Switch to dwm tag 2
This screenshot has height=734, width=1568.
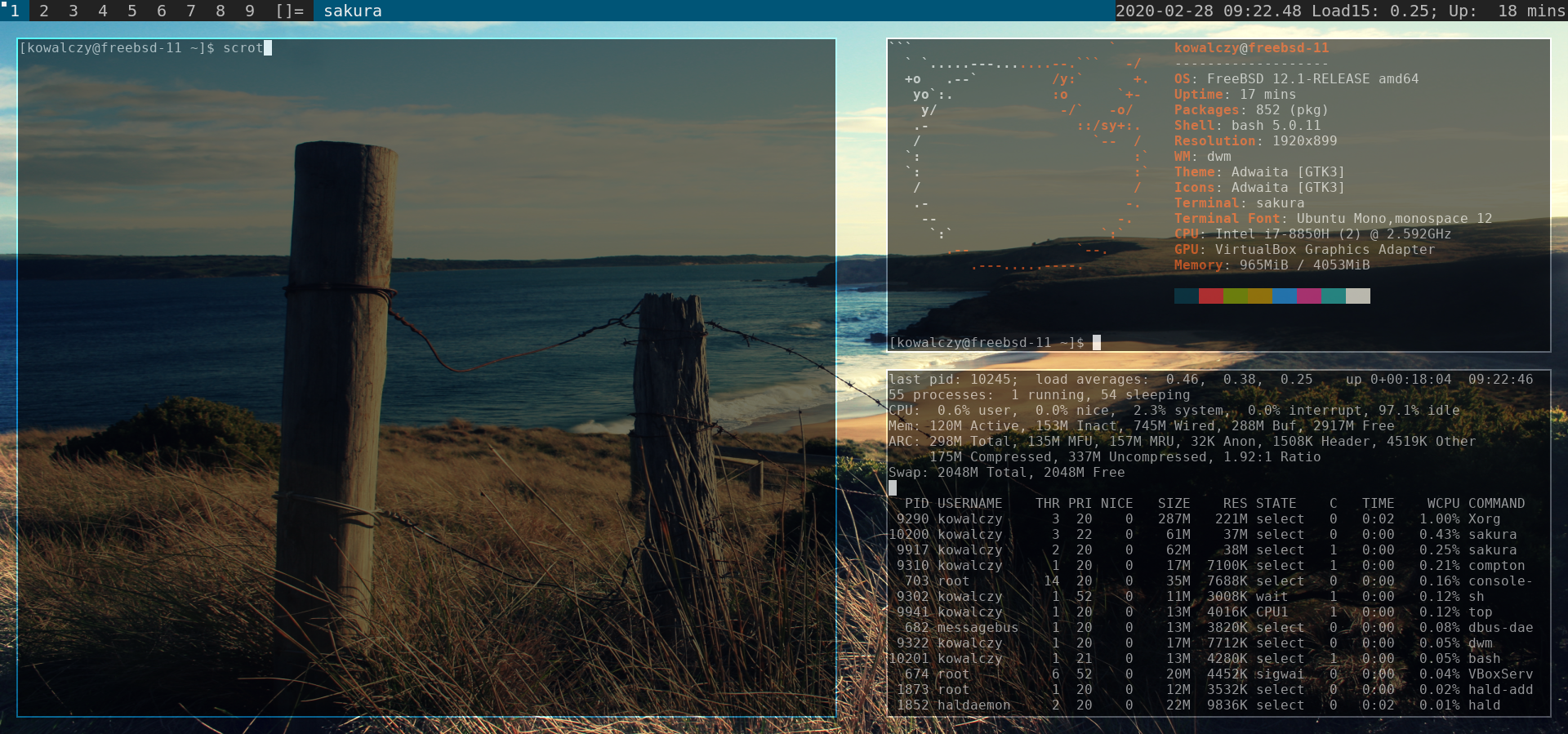click(x=44, y=11)
